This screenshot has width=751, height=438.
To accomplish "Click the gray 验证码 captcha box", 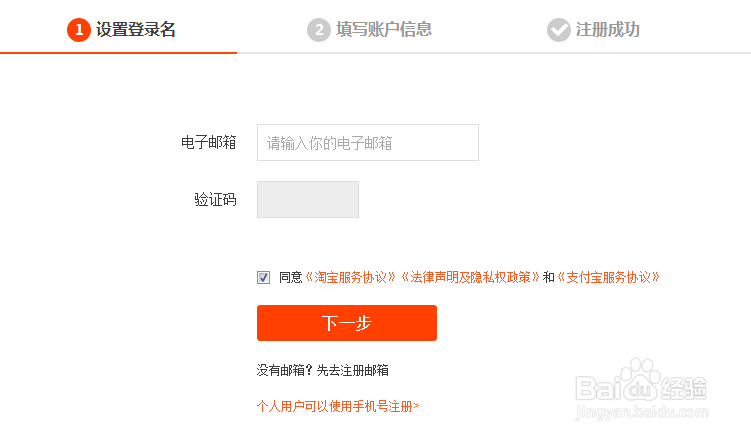I will (307, 199).
